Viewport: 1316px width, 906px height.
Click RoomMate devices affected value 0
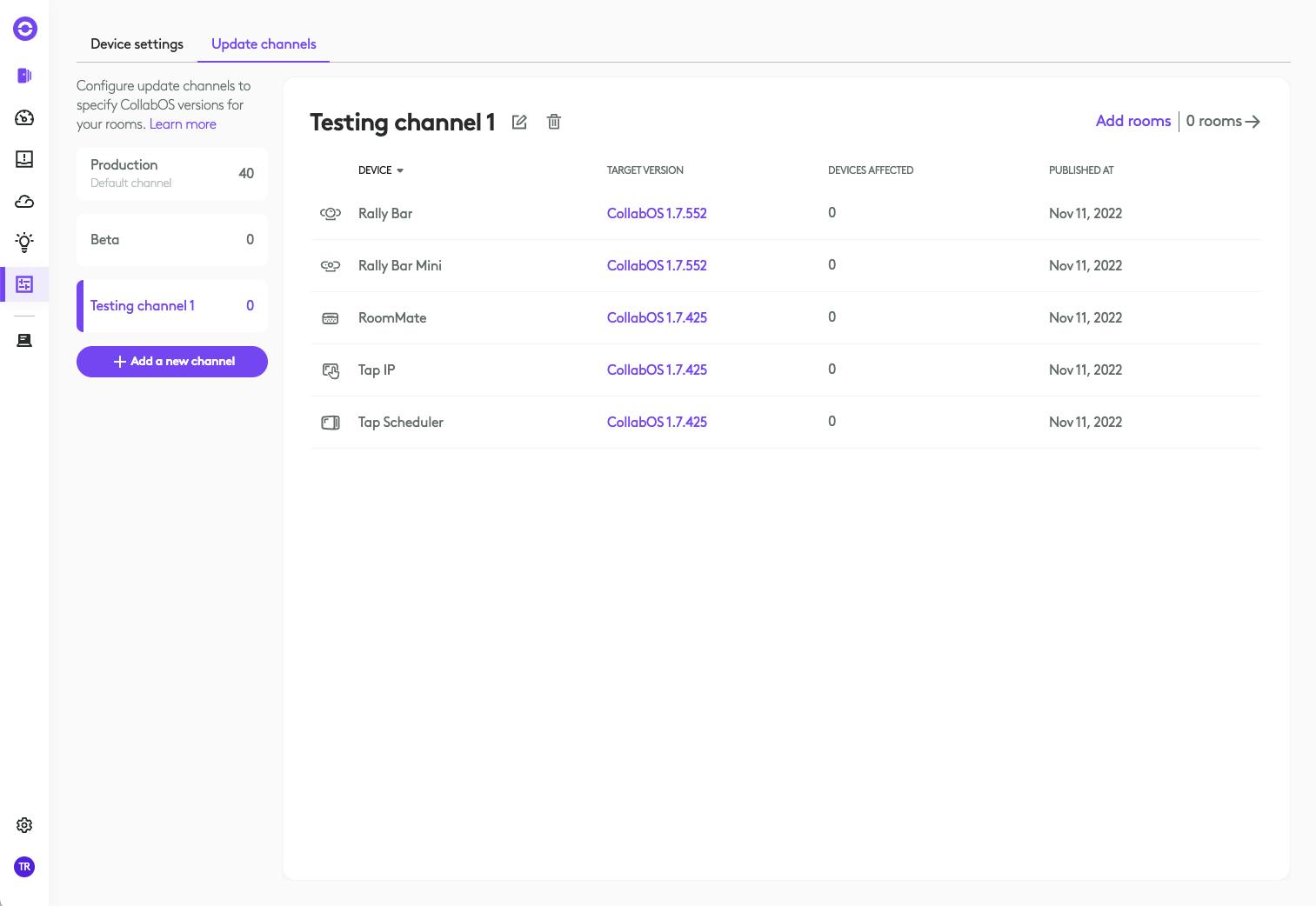pyautogui.click(x=832, y=317)
